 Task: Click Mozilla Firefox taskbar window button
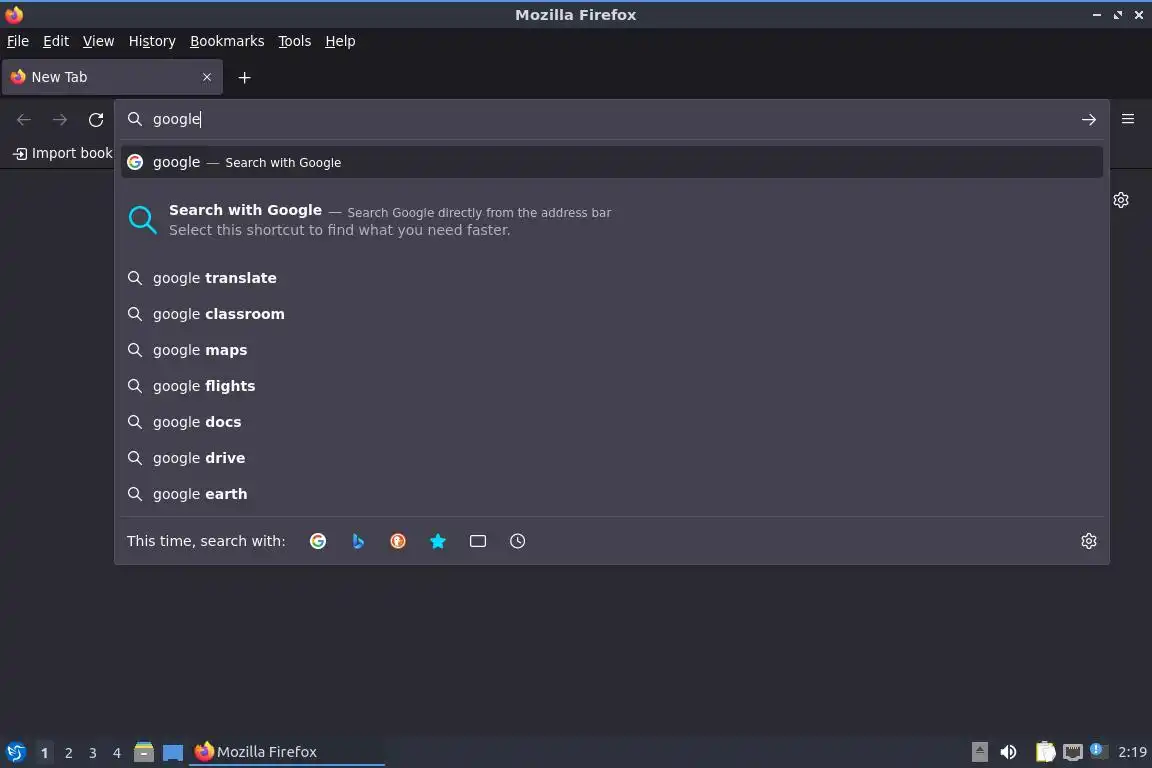click(287, 752)
